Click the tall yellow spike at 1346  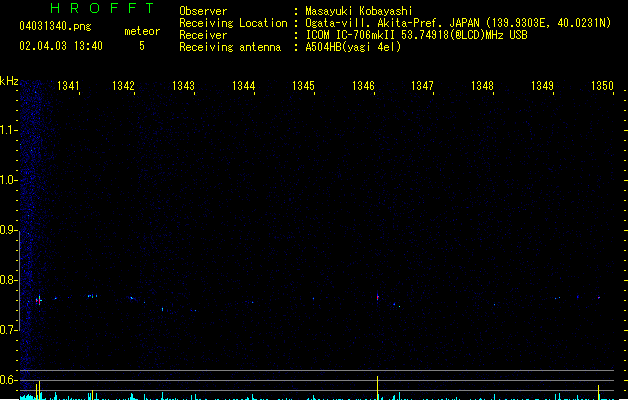(x=377, y=388)
